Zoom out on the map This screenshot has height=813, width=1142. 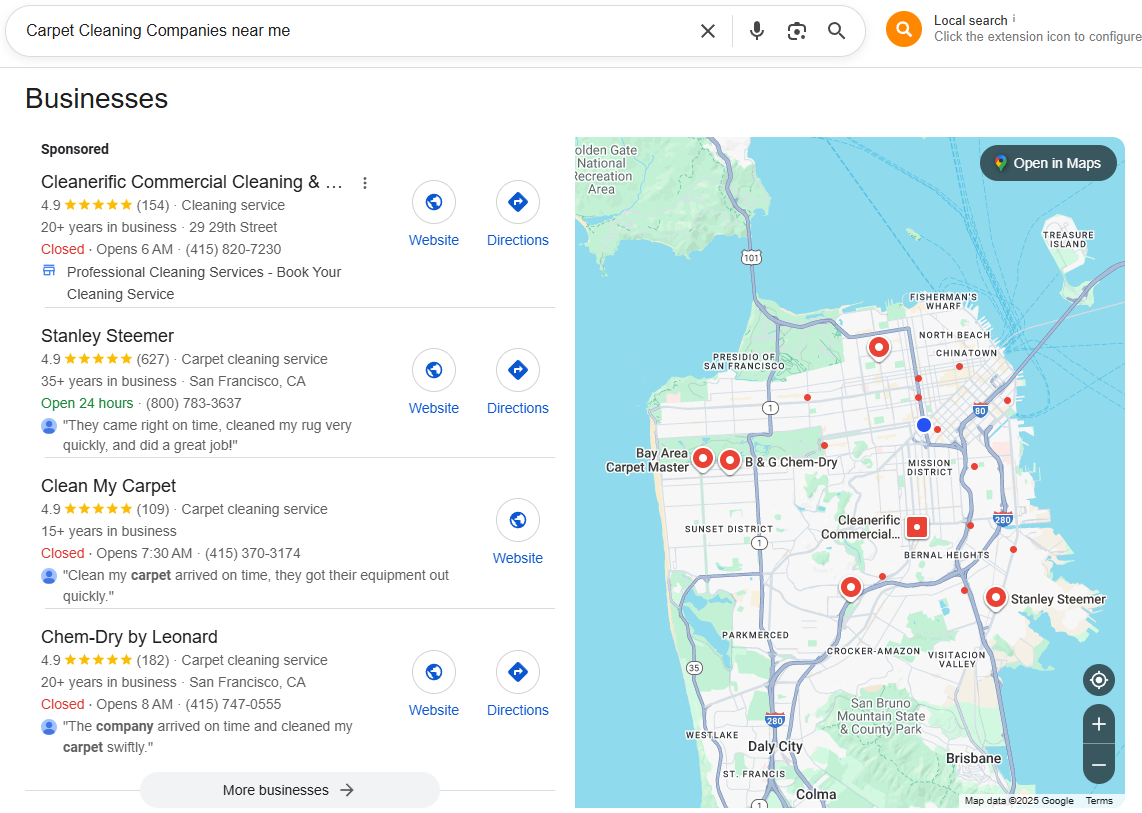pyautogui.click(x=1098, y=765)
